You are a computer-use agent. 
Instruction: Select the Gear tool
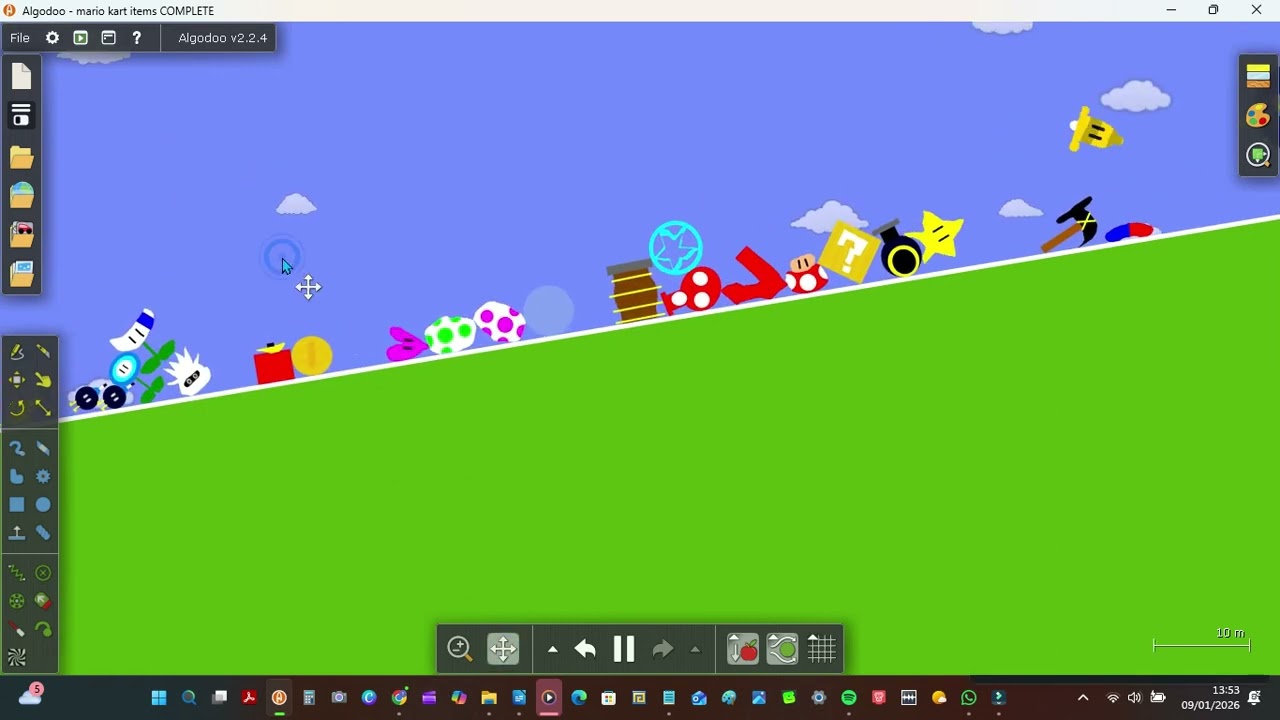pos(43,477)
